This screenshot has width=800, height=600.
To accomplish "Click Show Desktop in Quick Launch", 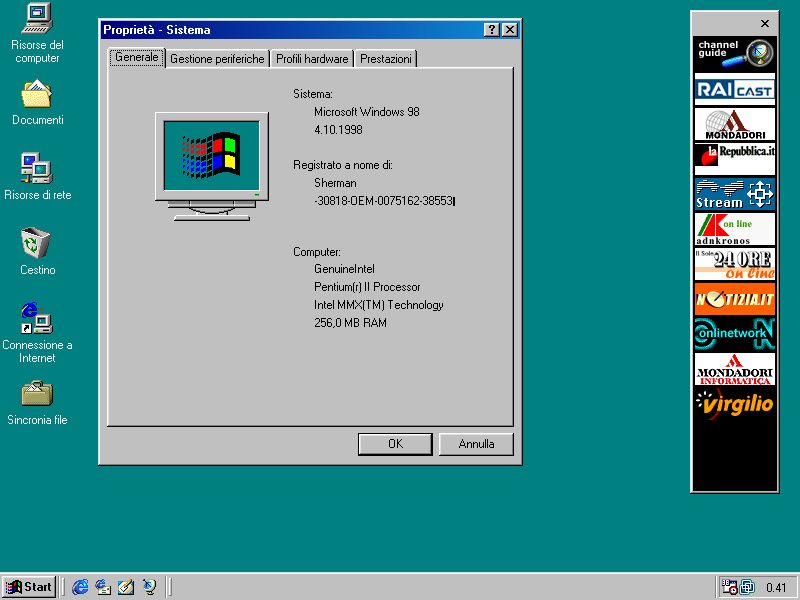I will (x=125, y=587).
